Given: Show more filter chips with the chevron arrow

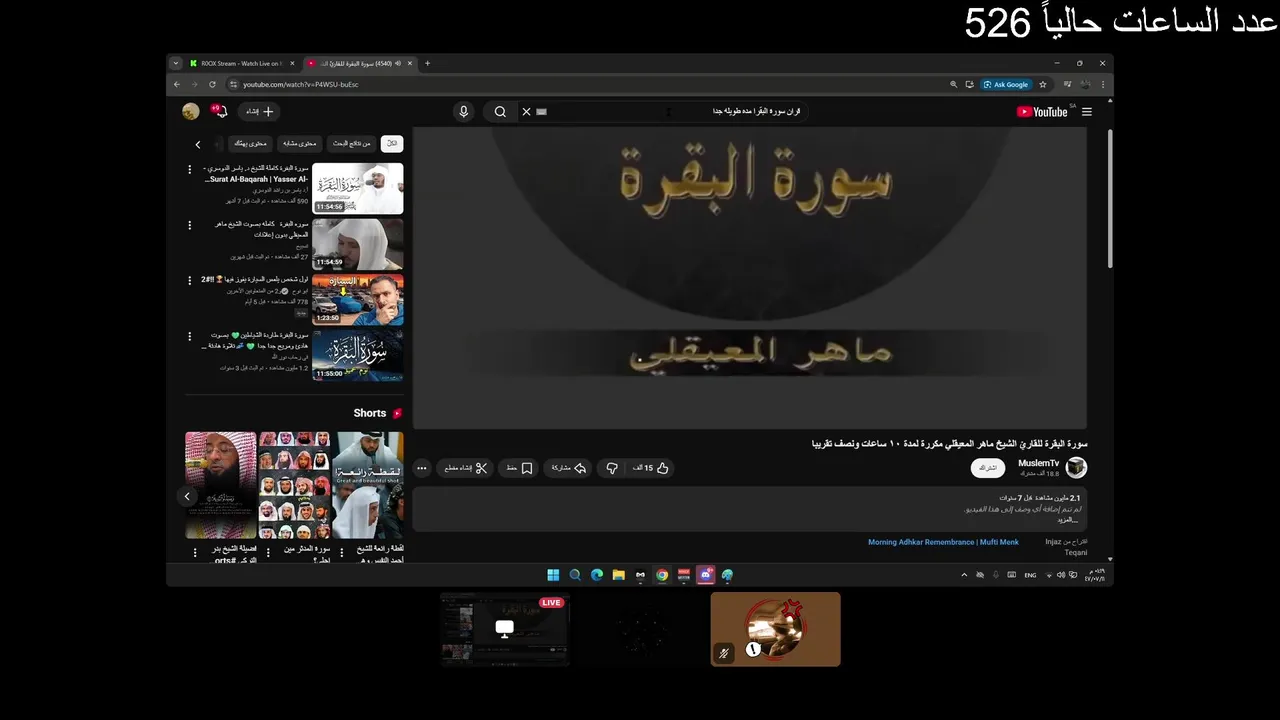Looking at the screenshot, I should point(198,144).
